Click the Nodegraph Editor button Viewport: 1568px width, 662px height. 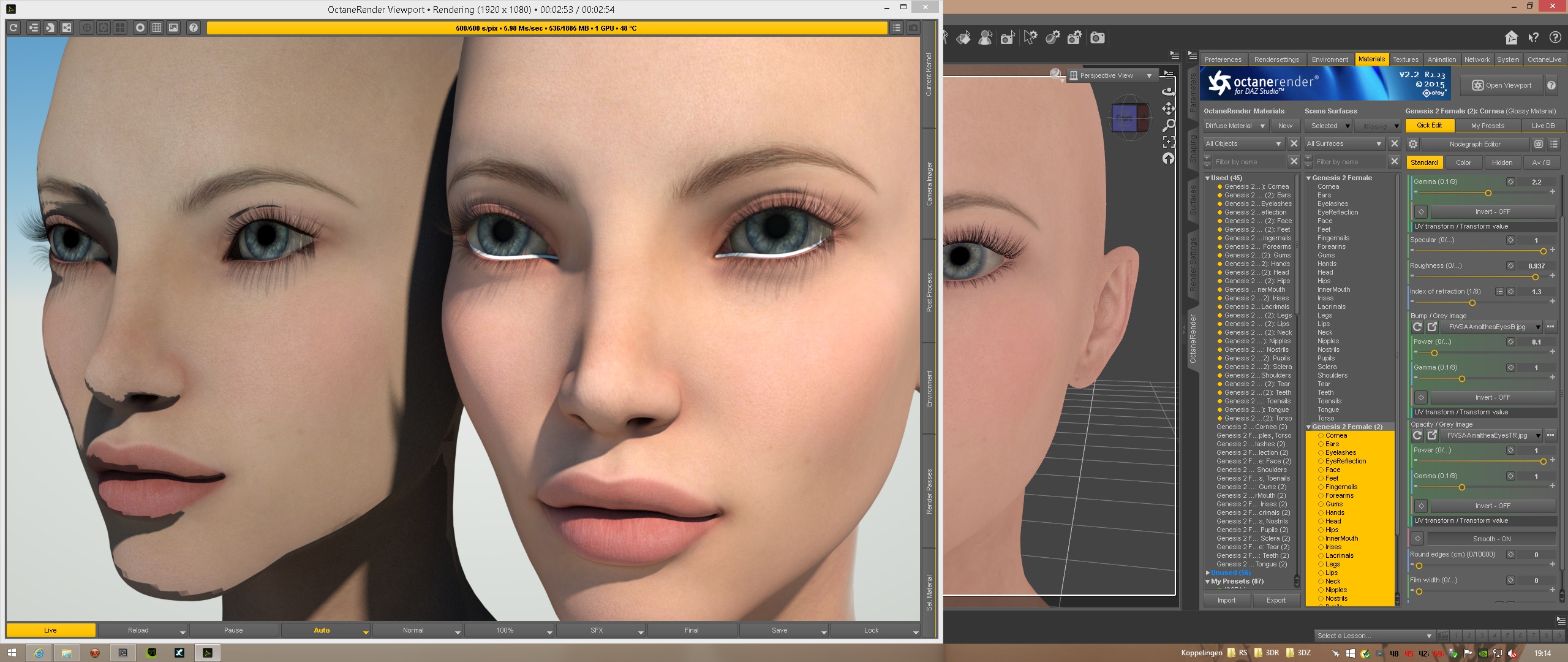tap(1474, 144)
